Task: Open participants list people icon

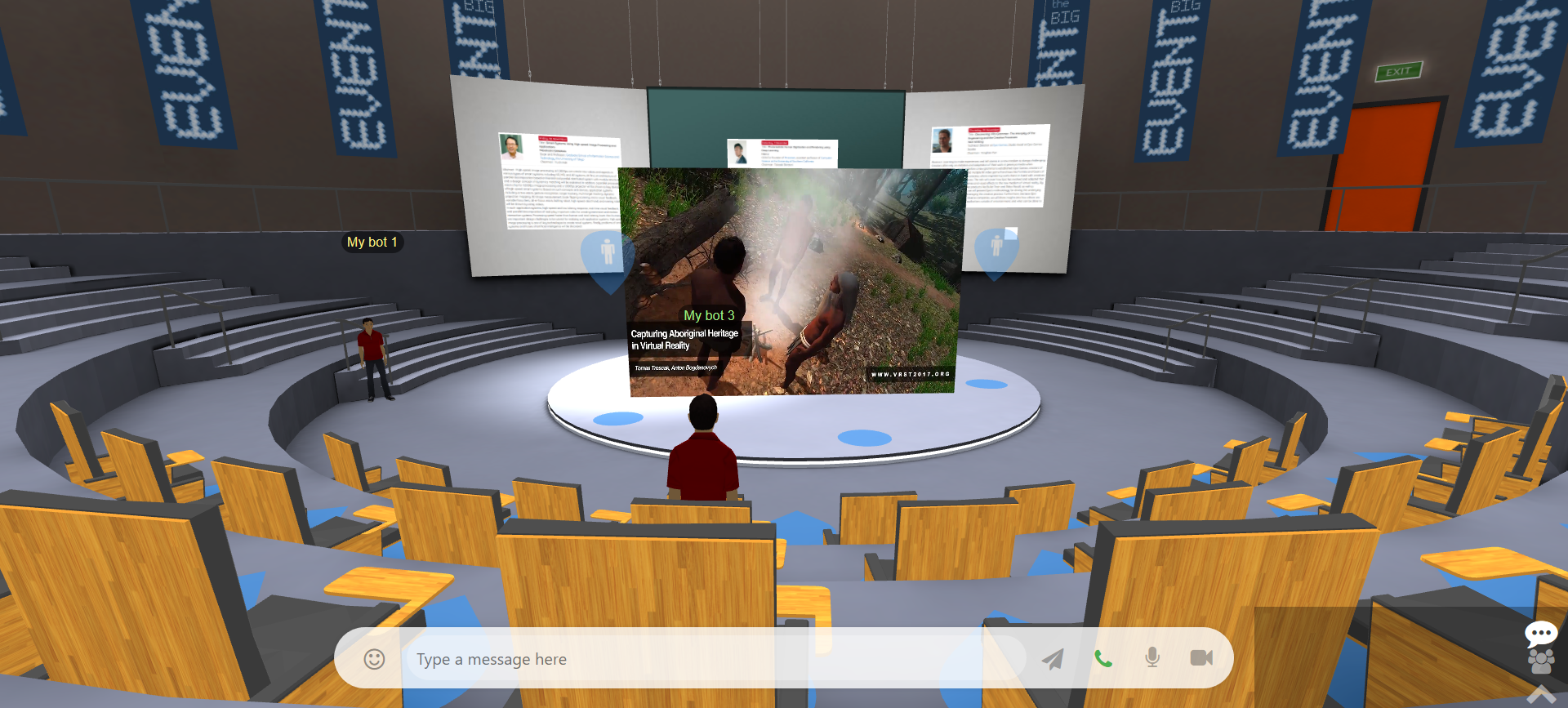Action: click(1541, 661)
